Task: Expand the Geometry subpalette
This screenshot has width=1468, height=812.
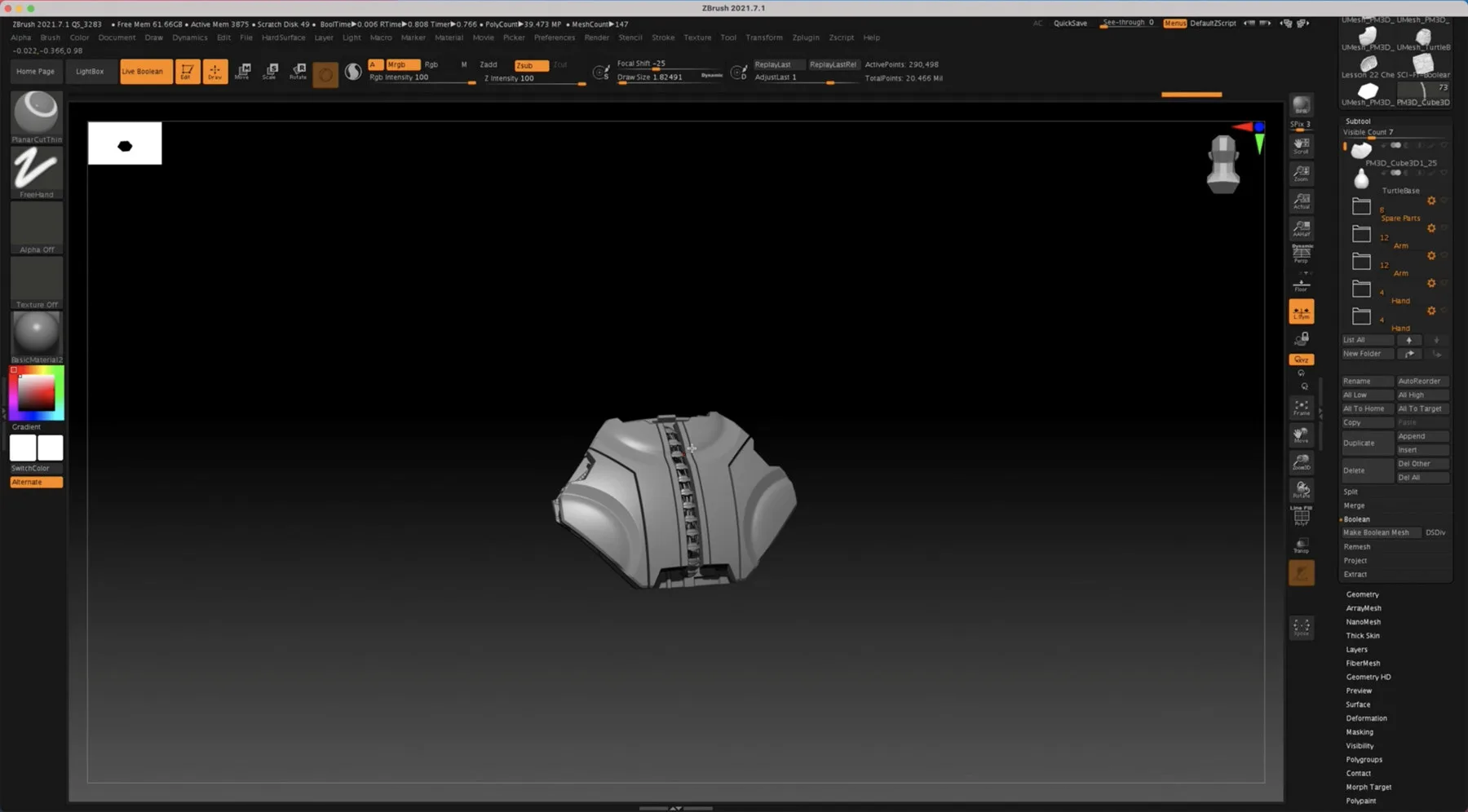Action: click(x=1362, y=594)
